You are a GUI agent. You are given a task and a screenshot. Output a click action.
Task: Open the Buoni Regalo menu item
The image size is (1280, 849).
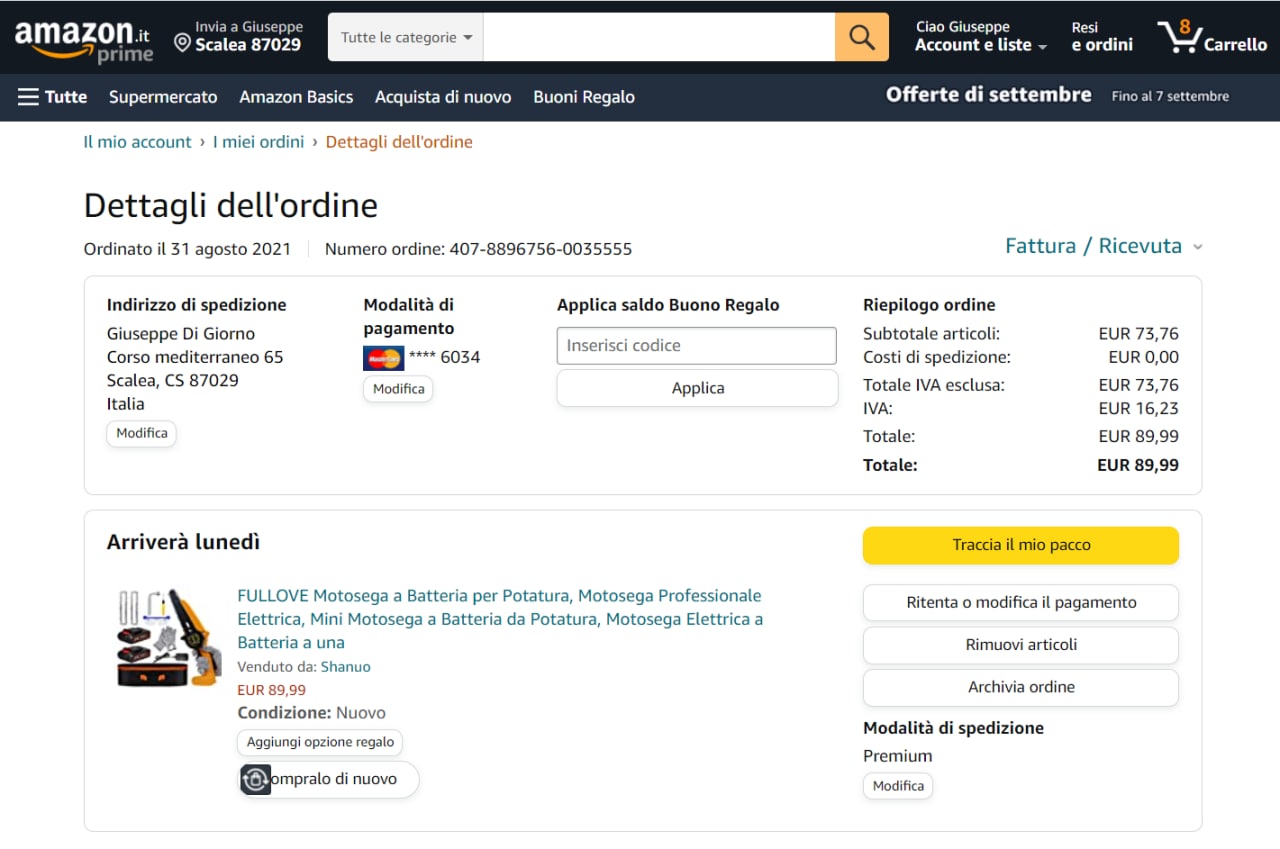click(584, 97)
